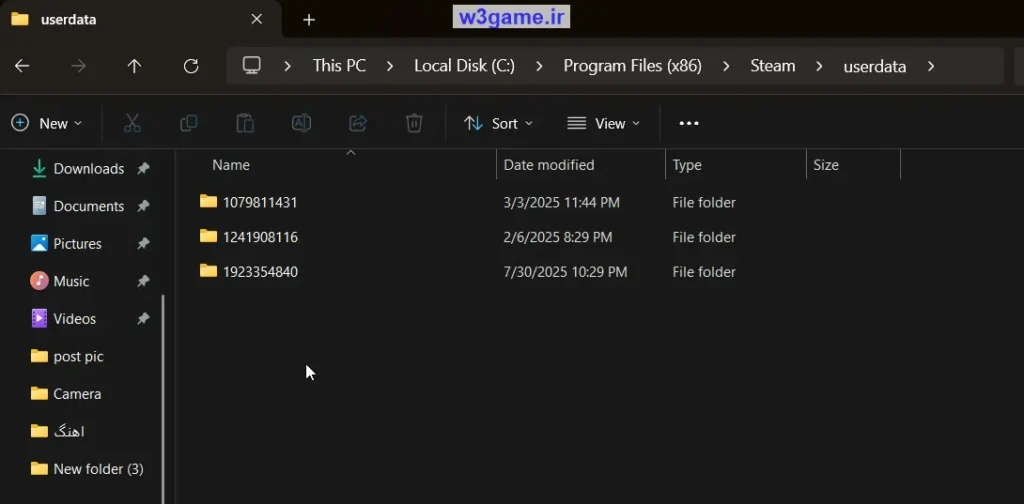1024x504 pixels.
Task: Open Music in sidebar
Action: [71, 281]
